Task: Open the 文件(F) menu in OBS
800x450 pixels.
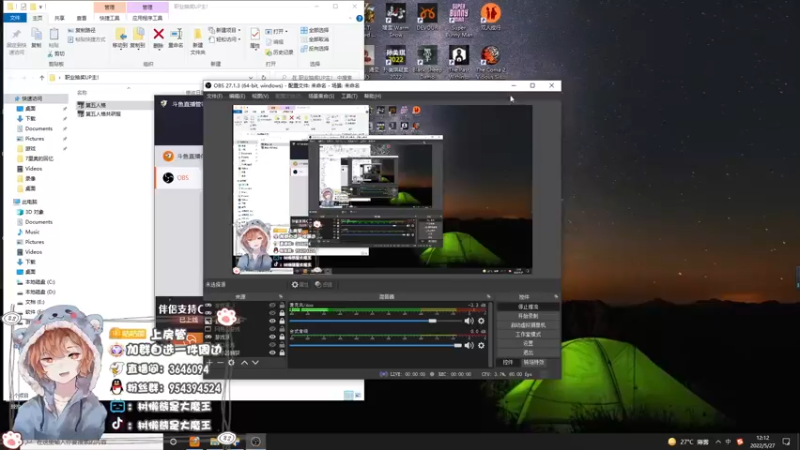Action: click(214, 96)
